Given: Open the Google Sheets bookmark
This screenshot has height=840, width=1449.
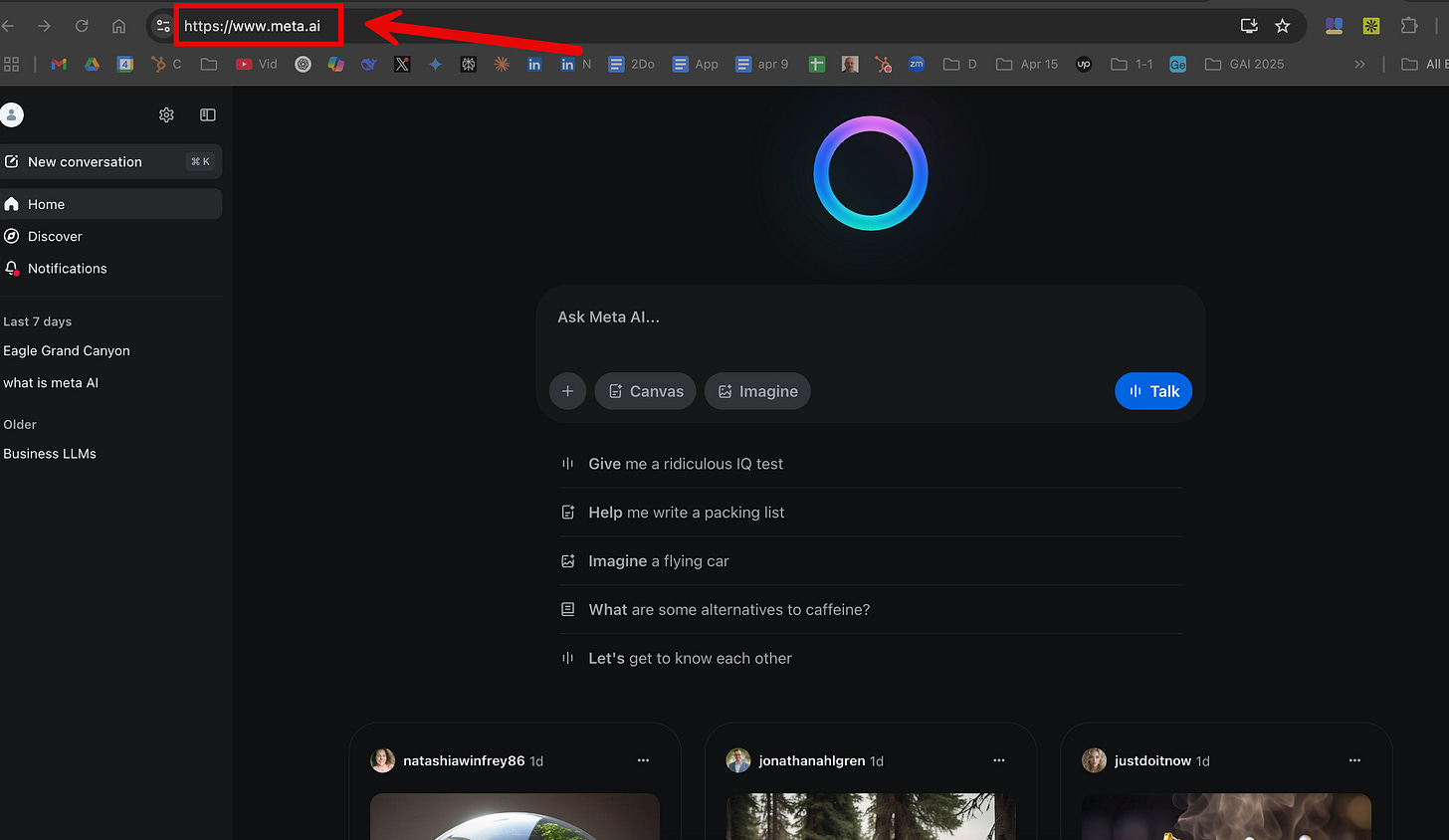Looking at the screenshot, I should pyautogui.click(x=817, y=64).
